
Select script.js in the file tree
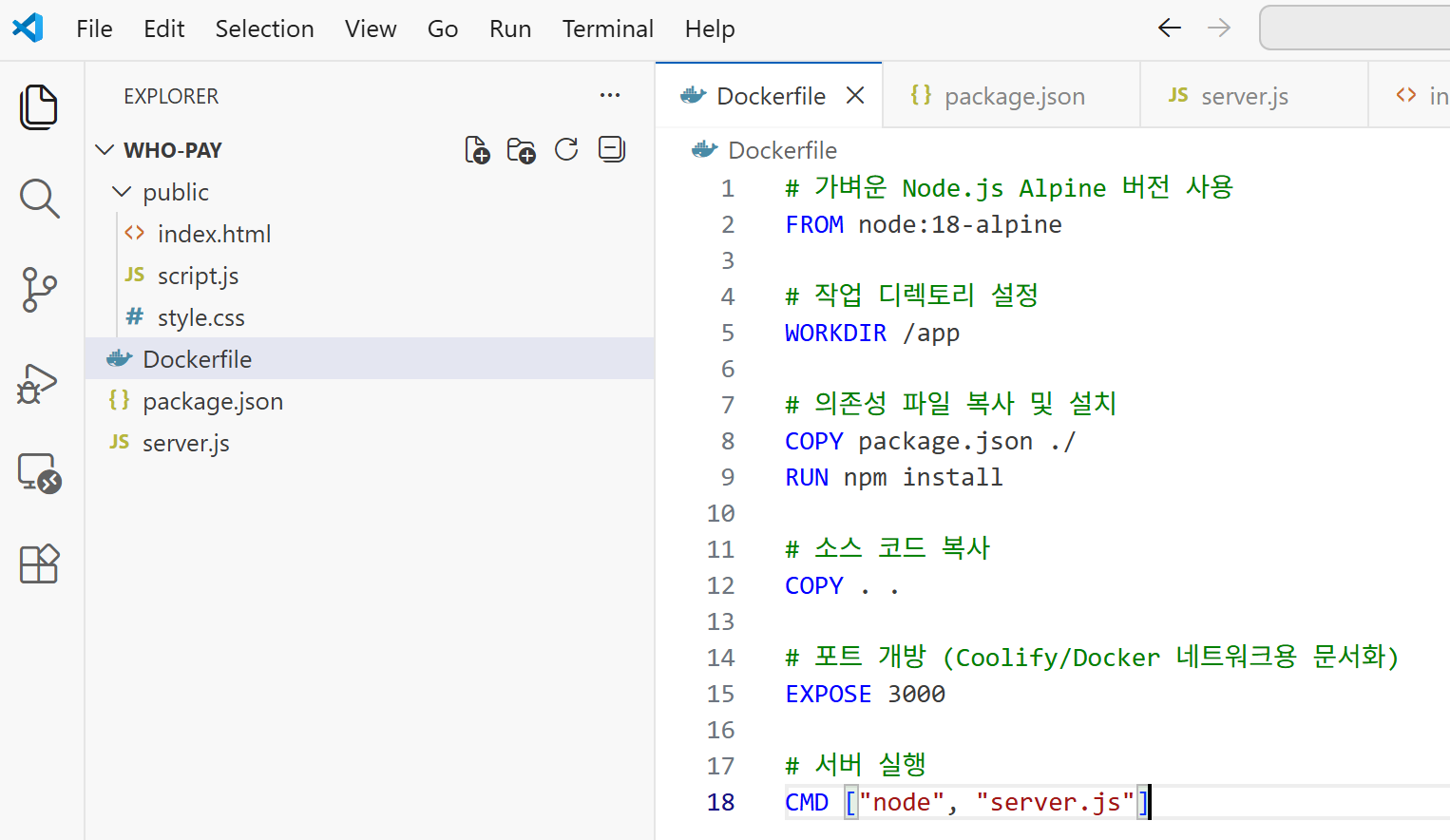(x=198, y=276)
